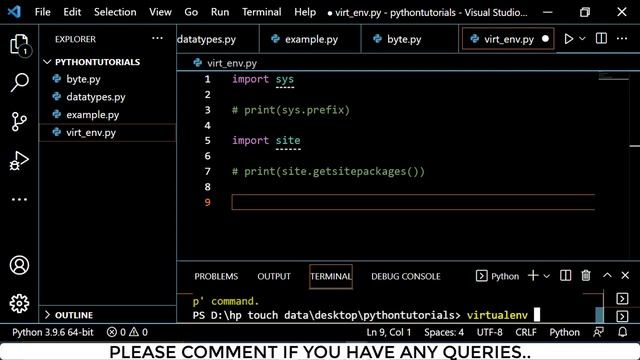Open the File menu
The image size is (640, 360).
pos(42,12)
